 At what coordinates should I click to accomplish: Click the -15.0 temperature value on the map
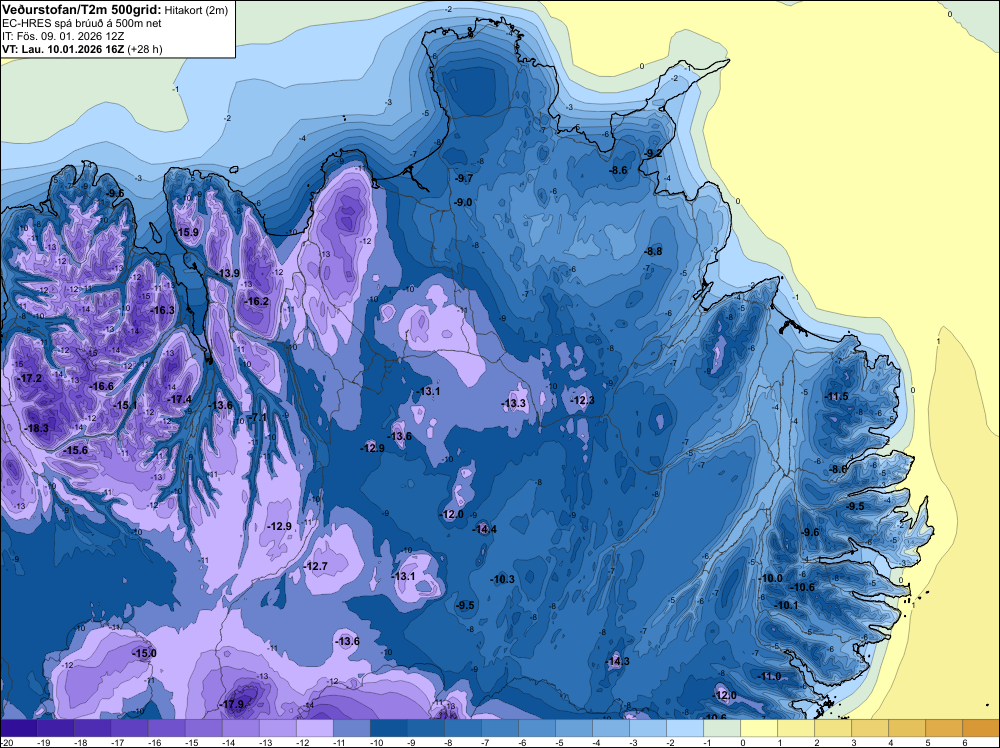(144, 653)
